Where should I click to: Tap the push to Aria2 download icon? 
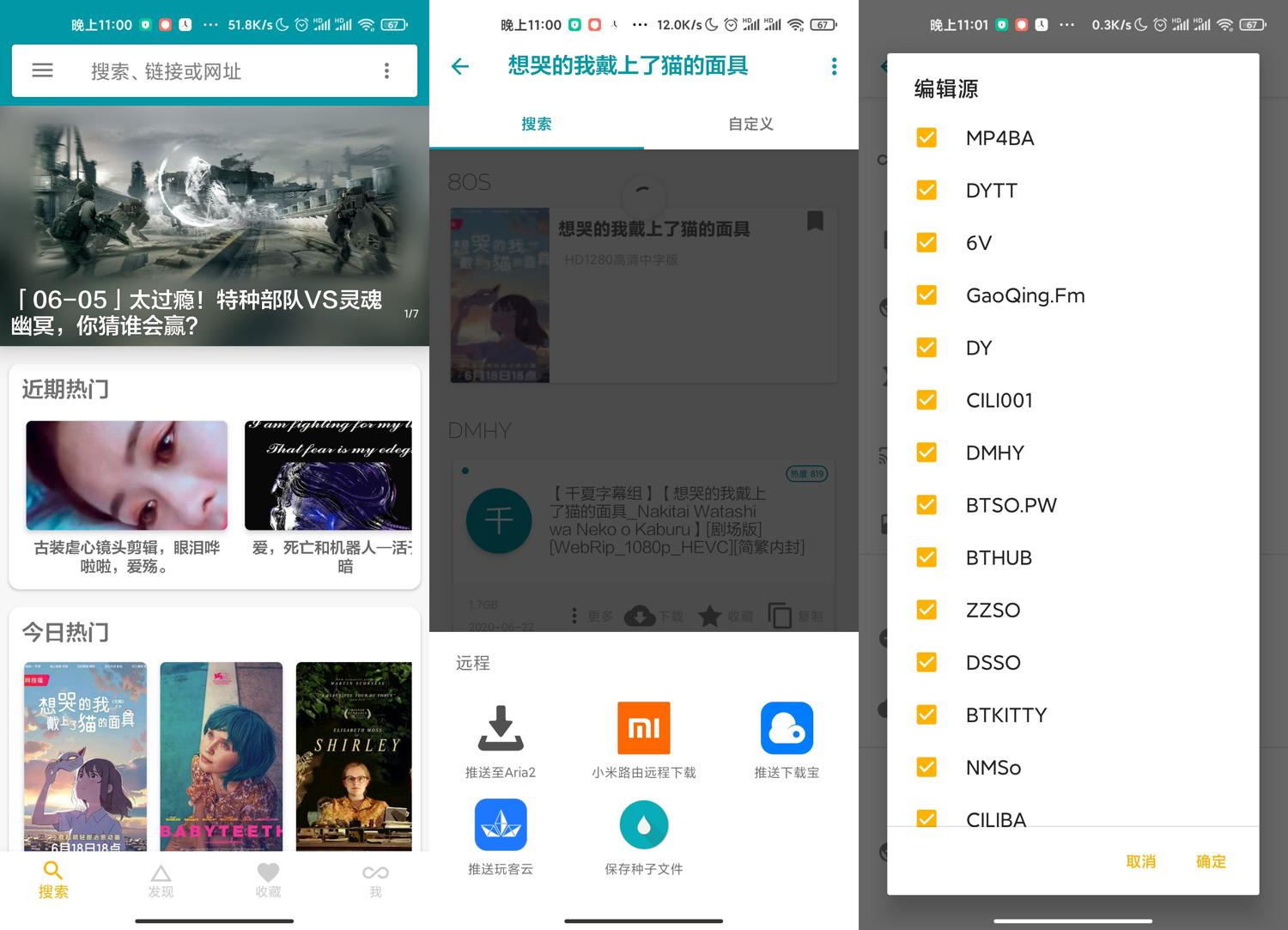501,728
